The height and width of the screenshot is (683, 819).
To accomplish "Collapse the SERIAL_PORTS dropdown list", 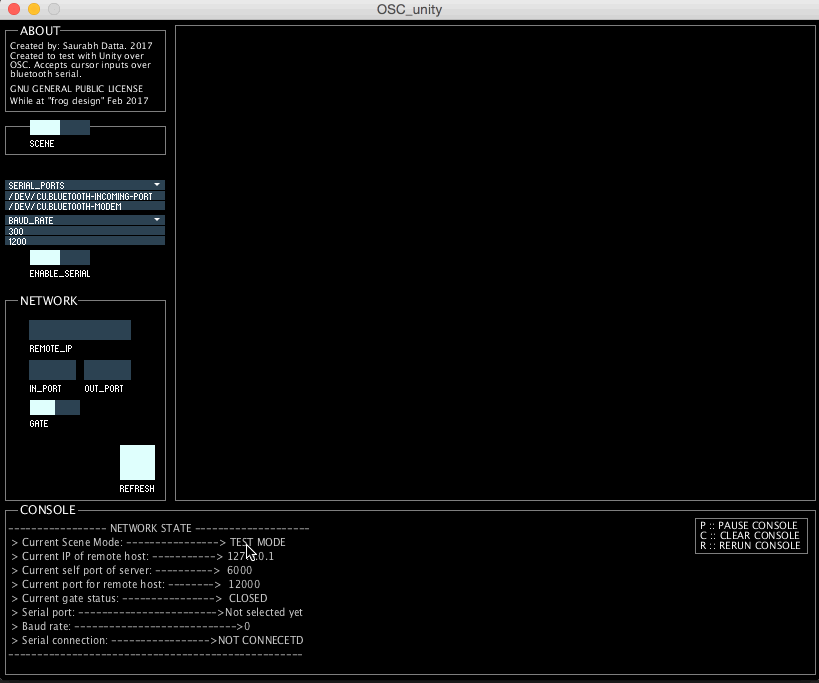I will click(x=85, y=185).
